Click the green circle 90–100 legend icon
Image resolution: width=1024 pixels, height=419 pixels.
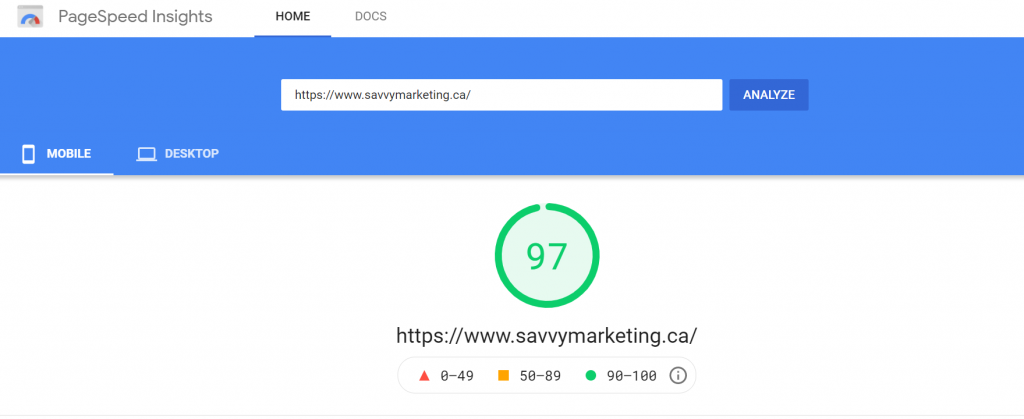(x=591, y=375)
